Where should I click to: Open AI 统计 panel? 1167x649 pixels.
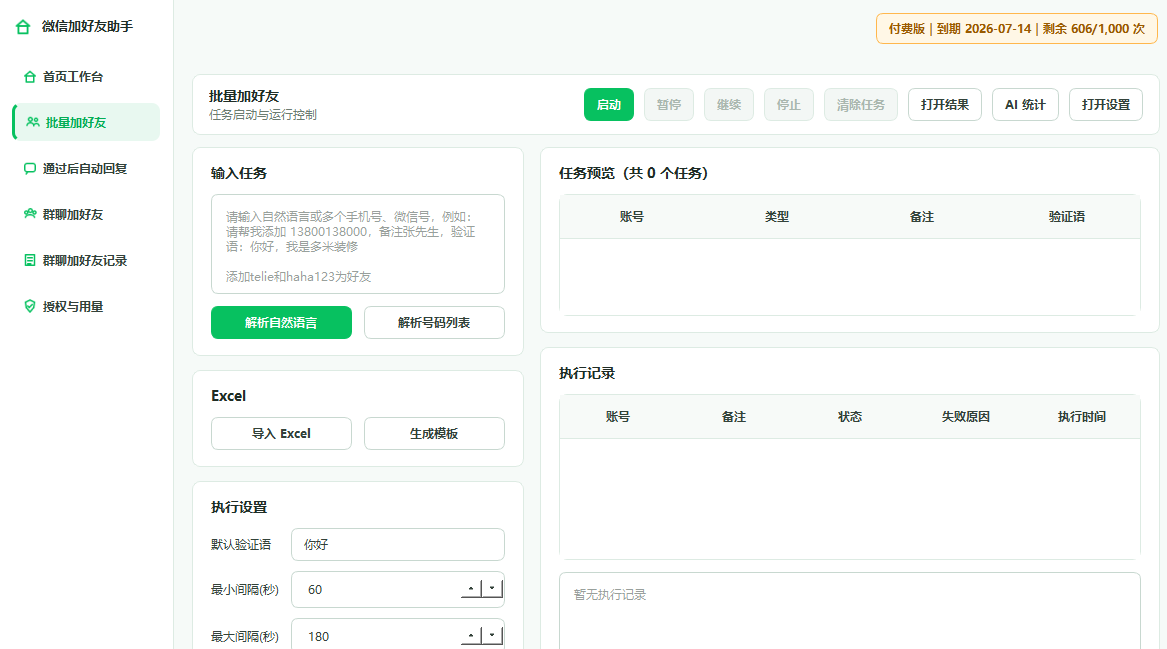pos(1026,105)
